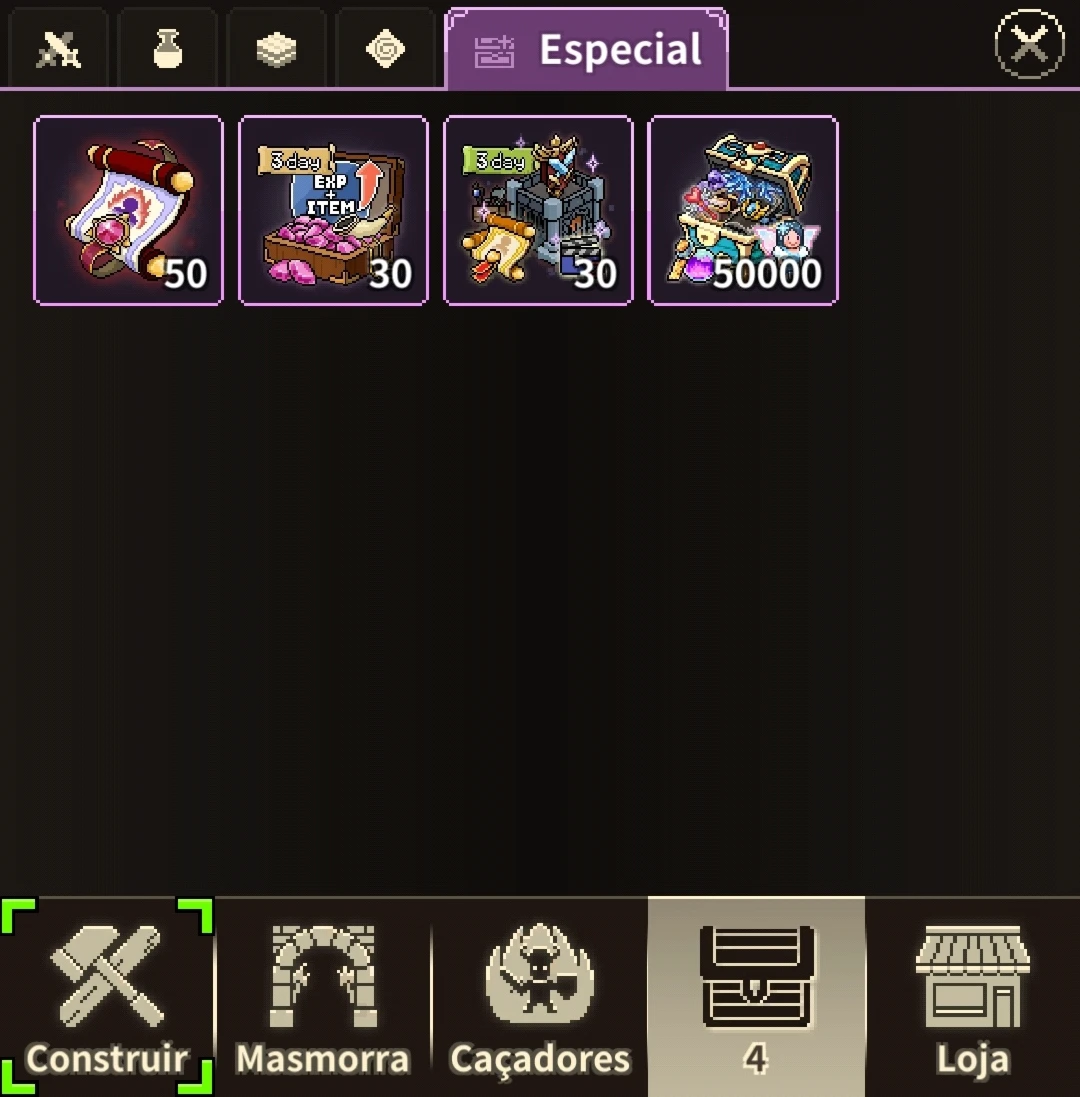Tap the inventory chest icon labeled 4

[x=756, y=996]
